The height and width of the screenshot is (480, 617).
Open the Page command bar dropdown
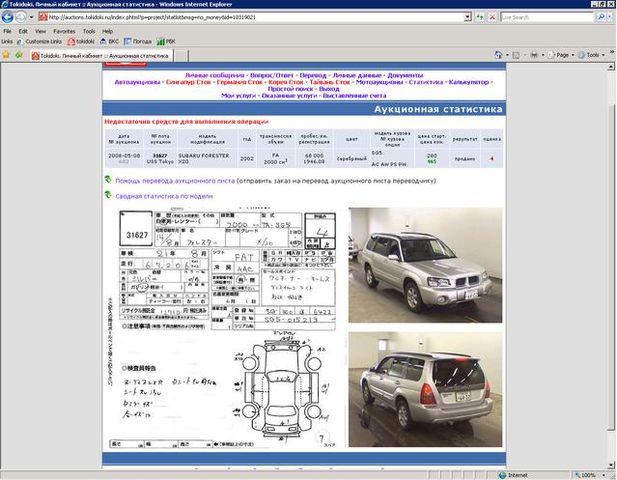tap(562, 55)
